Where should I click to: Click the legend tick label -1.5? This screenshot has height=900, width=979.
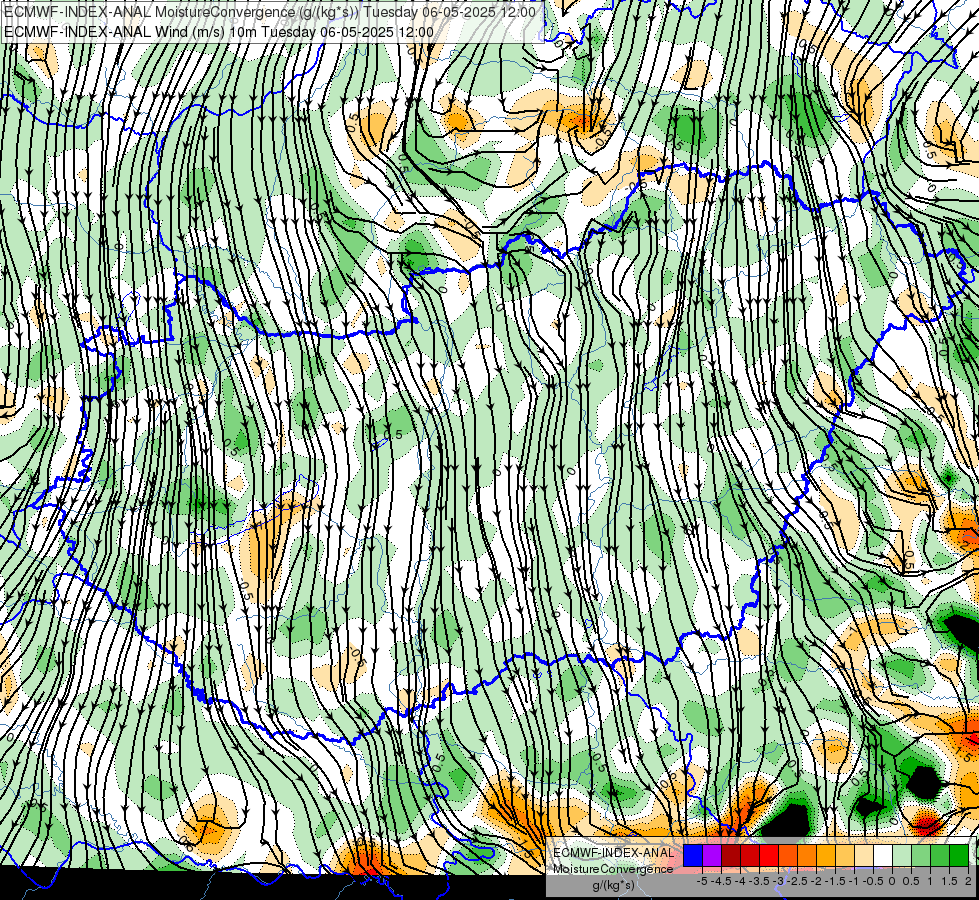835,881
